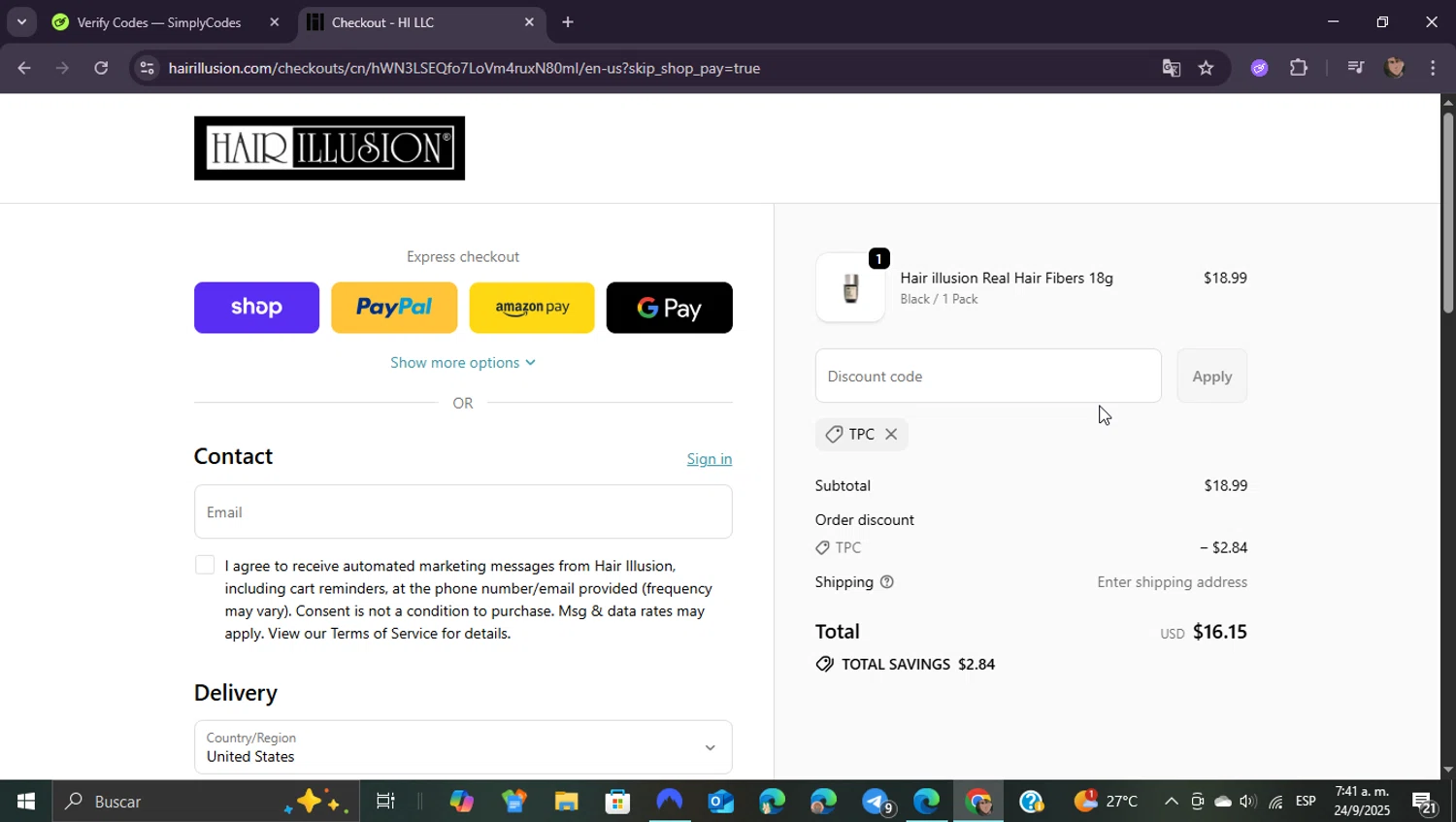The image size is (1456, 822).
Task: Open a new browser tab
Action: pyautogui.click(x=568, y=22)
